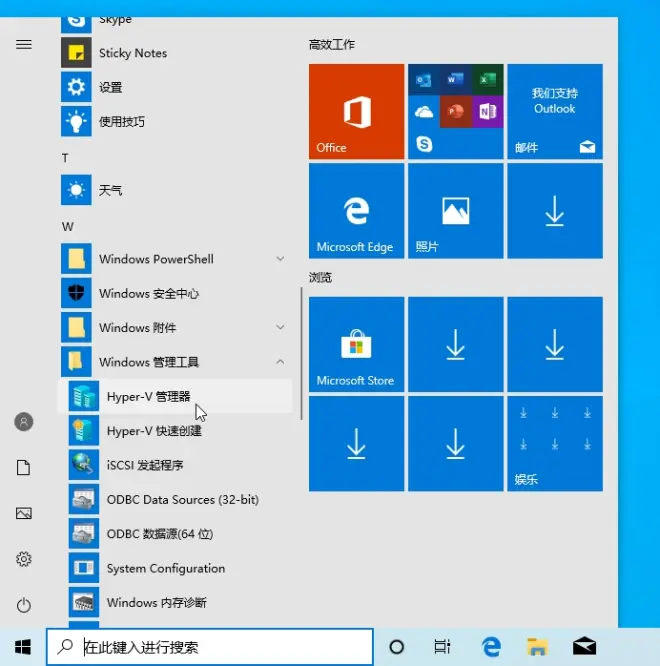Open Task View on the taskbar

442,647
